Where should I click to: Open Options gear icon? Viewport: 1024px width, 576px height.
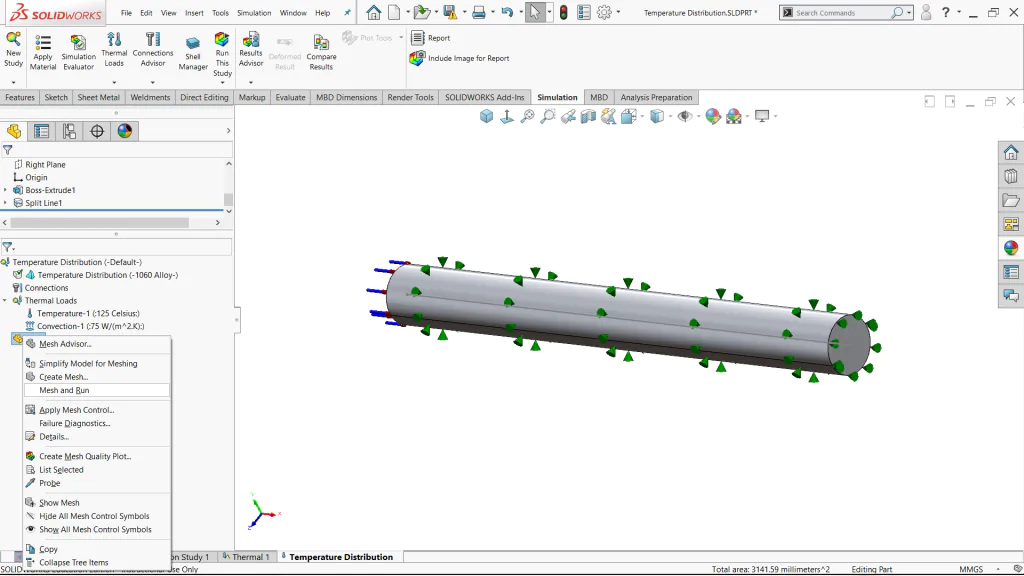pyautogui.click(x=604, y=12)
